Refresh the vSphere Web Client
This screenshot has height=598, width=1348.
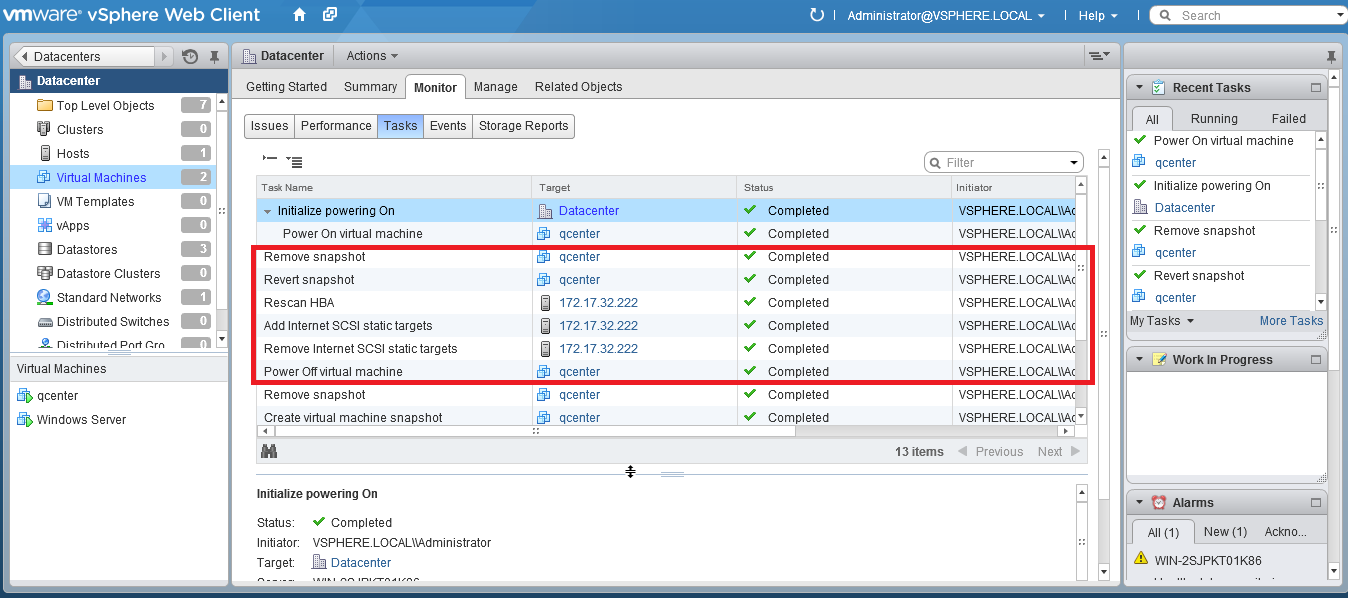click(x=817, y=15)
